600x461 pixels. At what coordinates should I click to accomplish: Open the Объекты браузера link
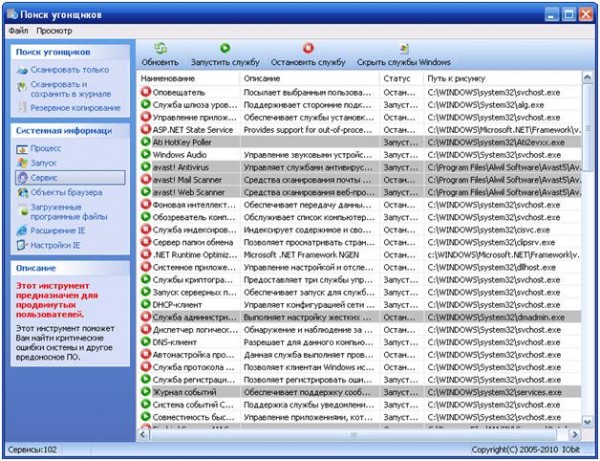[x=66, y=192]
